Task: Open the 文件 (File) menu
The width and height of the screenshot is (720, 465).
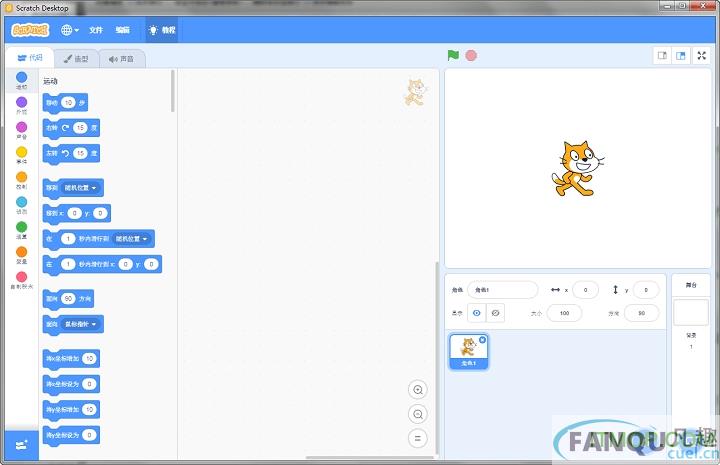Action: click(x=96, y=30)
